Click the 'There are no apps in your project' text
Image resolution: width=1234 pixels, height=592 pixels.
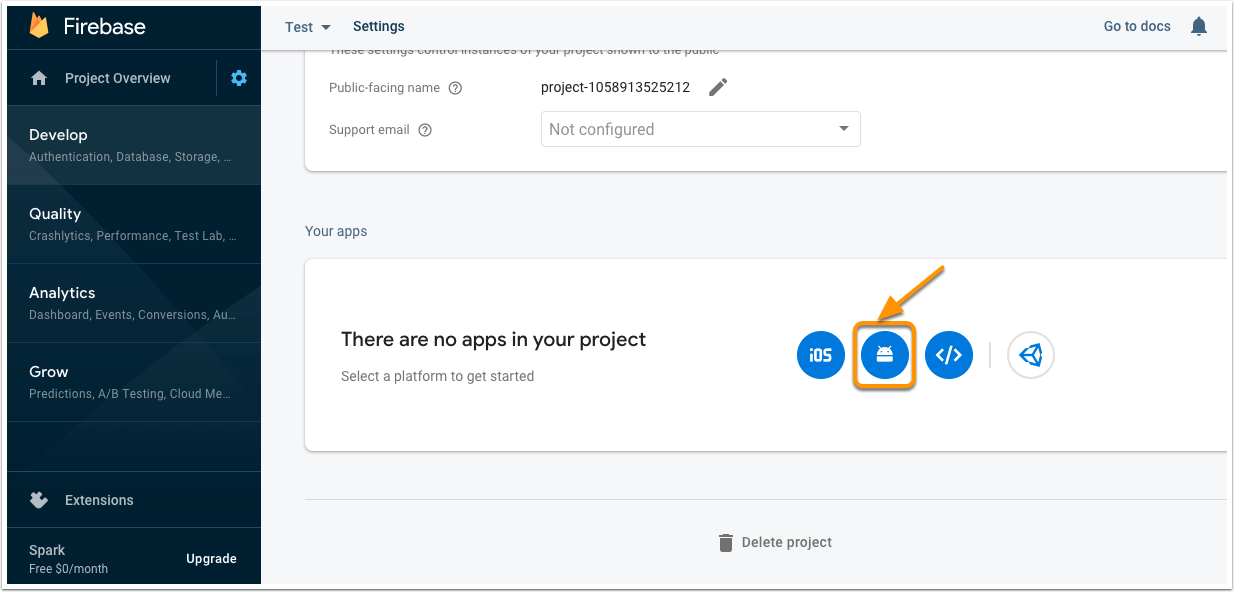[493, 339]
